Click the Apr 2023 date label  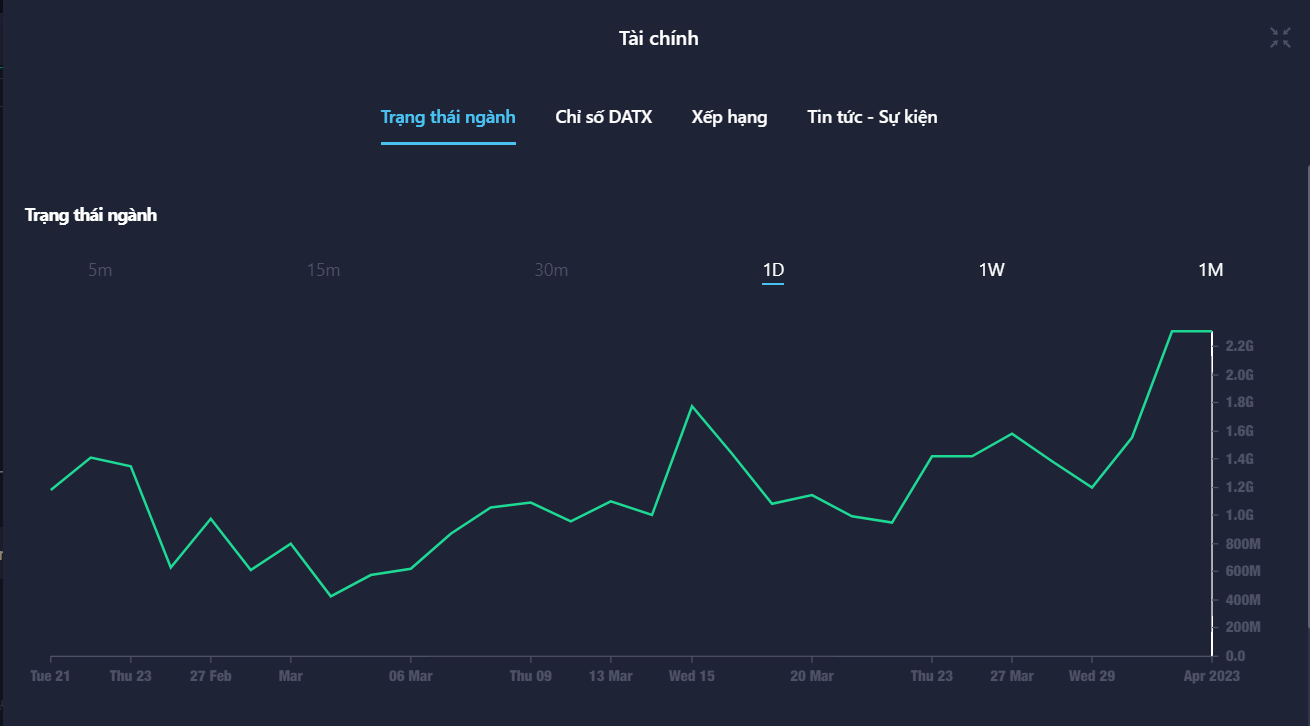(1210, 676)
